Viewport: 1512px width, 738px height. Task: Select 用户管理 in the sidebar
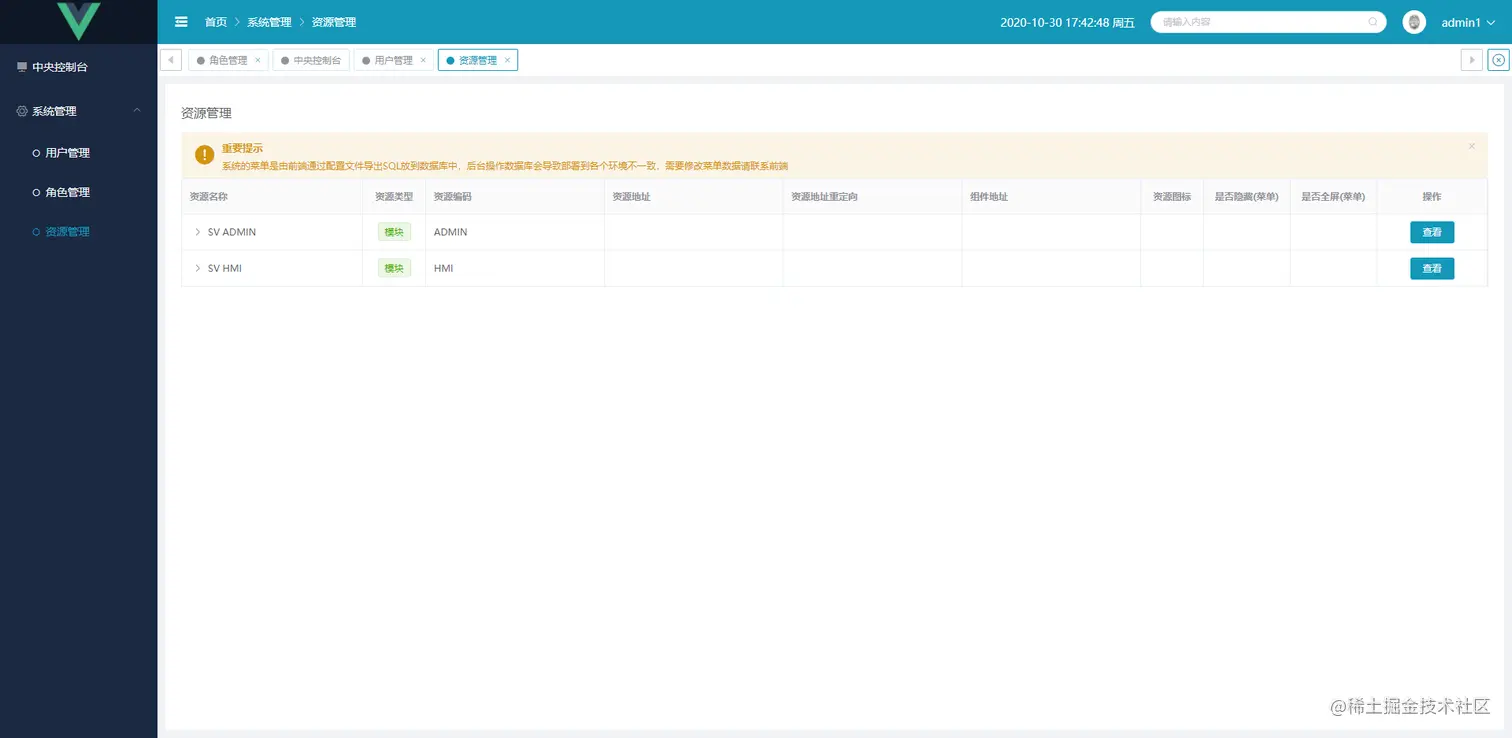78,153
